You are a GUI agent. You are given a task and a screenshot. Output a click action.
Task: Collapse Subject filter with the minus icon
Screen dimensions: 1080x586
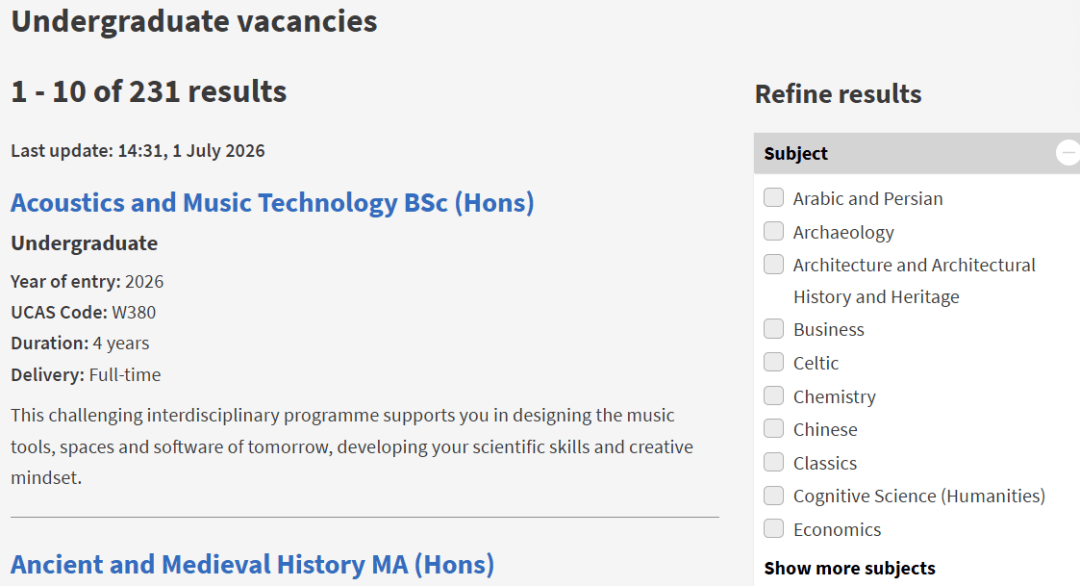(x=1069, y=152)
